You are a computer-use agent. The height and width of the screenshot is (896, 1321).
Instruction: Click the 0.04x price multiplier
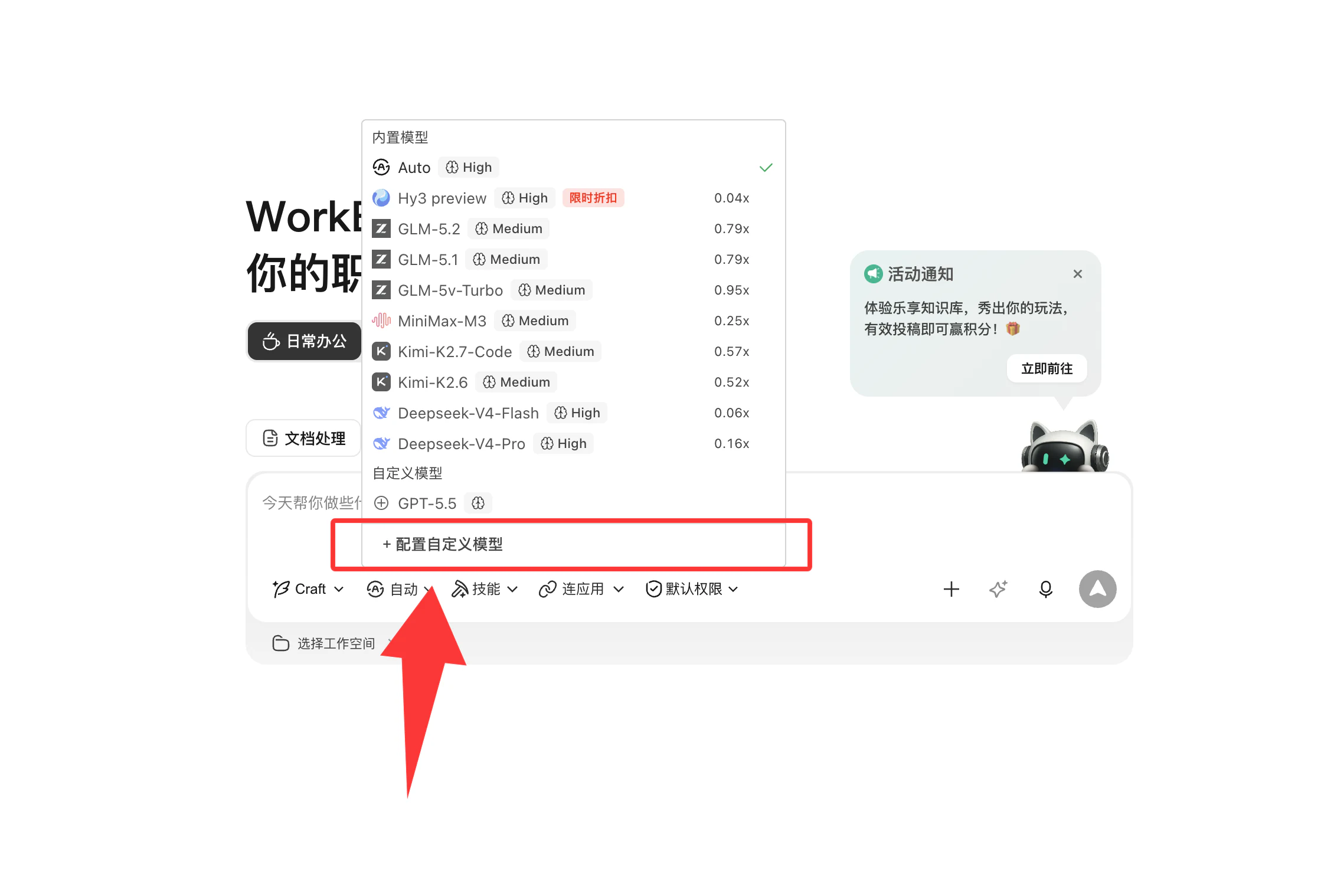(732, 198)
